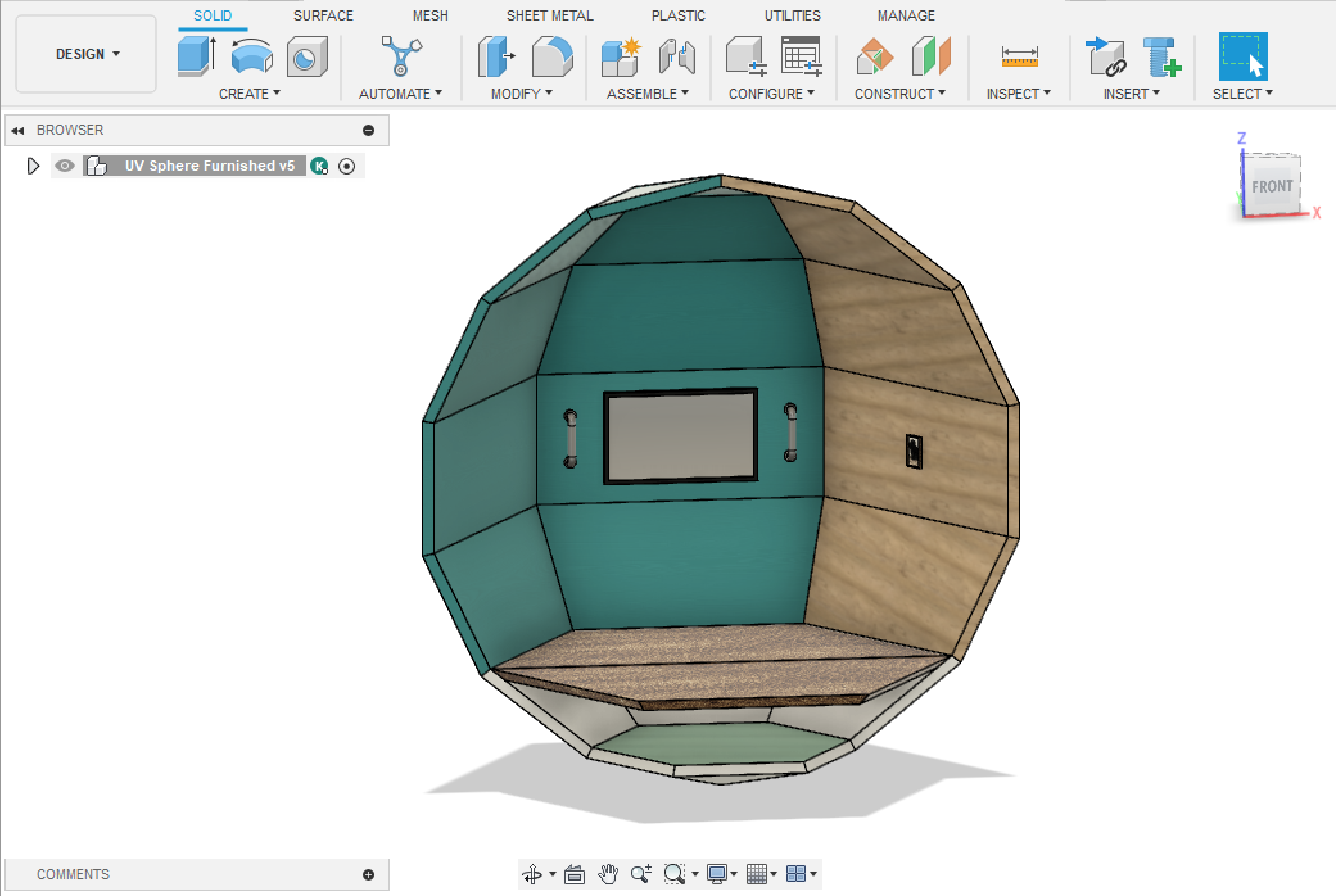The width and height of the screenshot is (1336, 896).
Task: Open the SELECT dropdown menu
Action: tap(1243, 94)
